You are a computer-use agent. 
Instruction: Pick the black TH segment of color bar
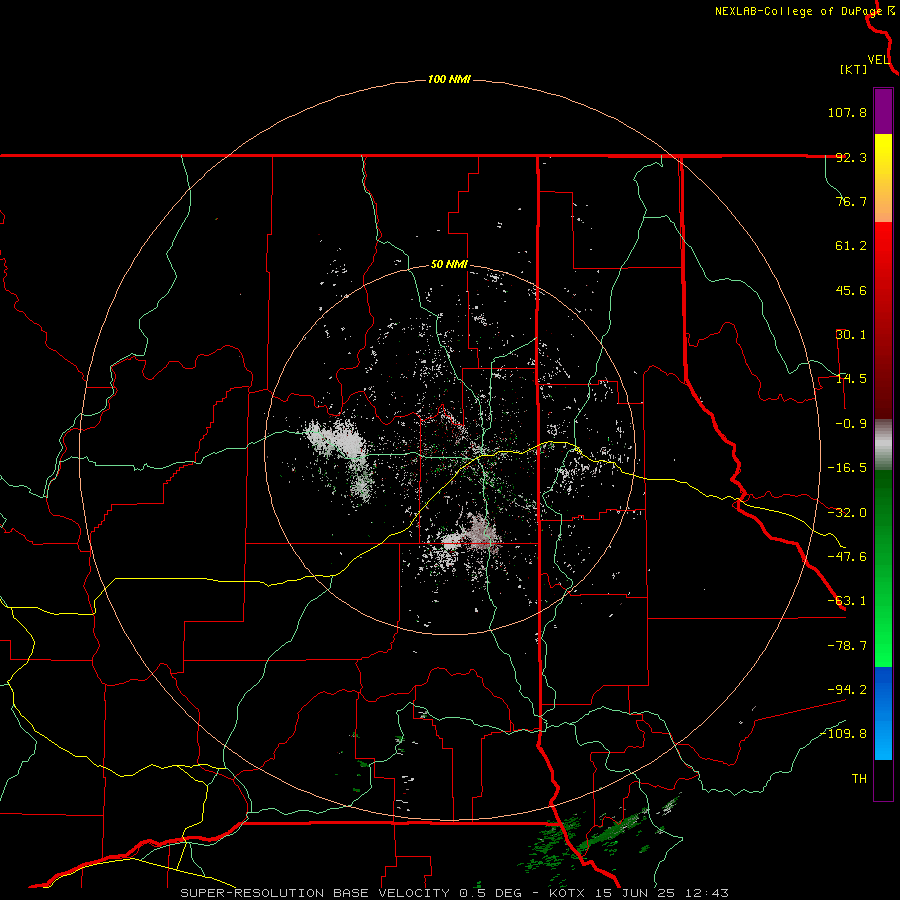click(x=883, y=780)
